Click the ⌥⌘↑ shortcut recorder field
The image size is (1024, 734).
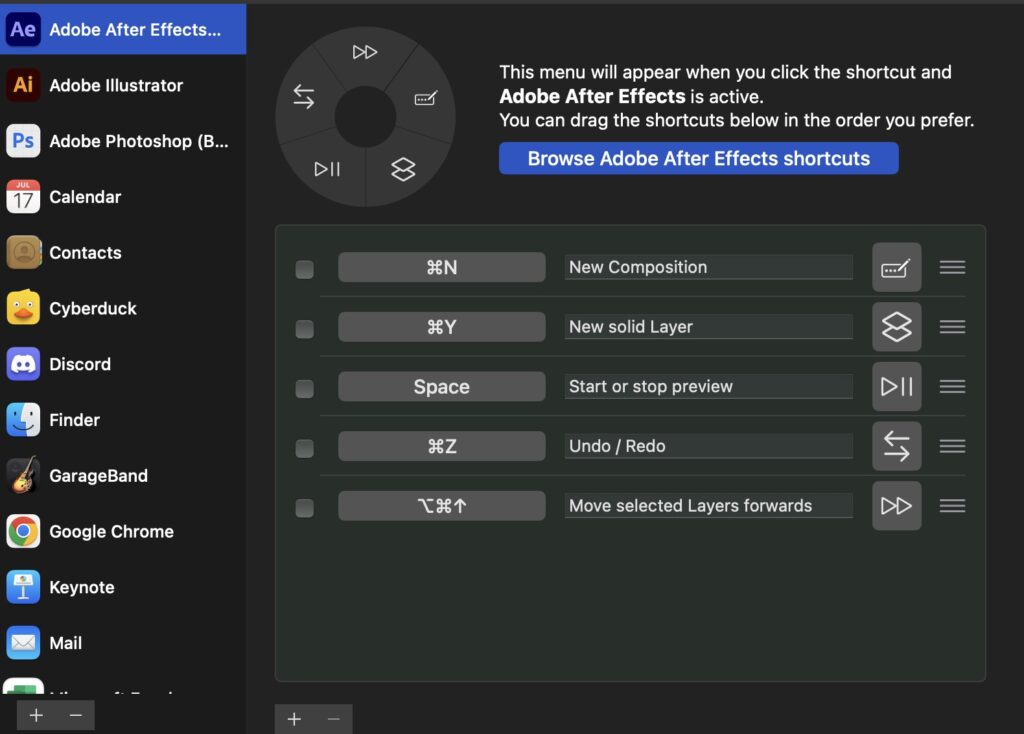(x=441, y=505)
